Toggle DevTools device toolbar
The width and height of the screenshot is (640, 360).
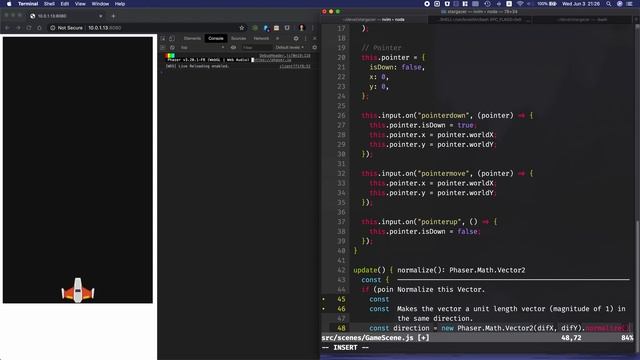172,38
